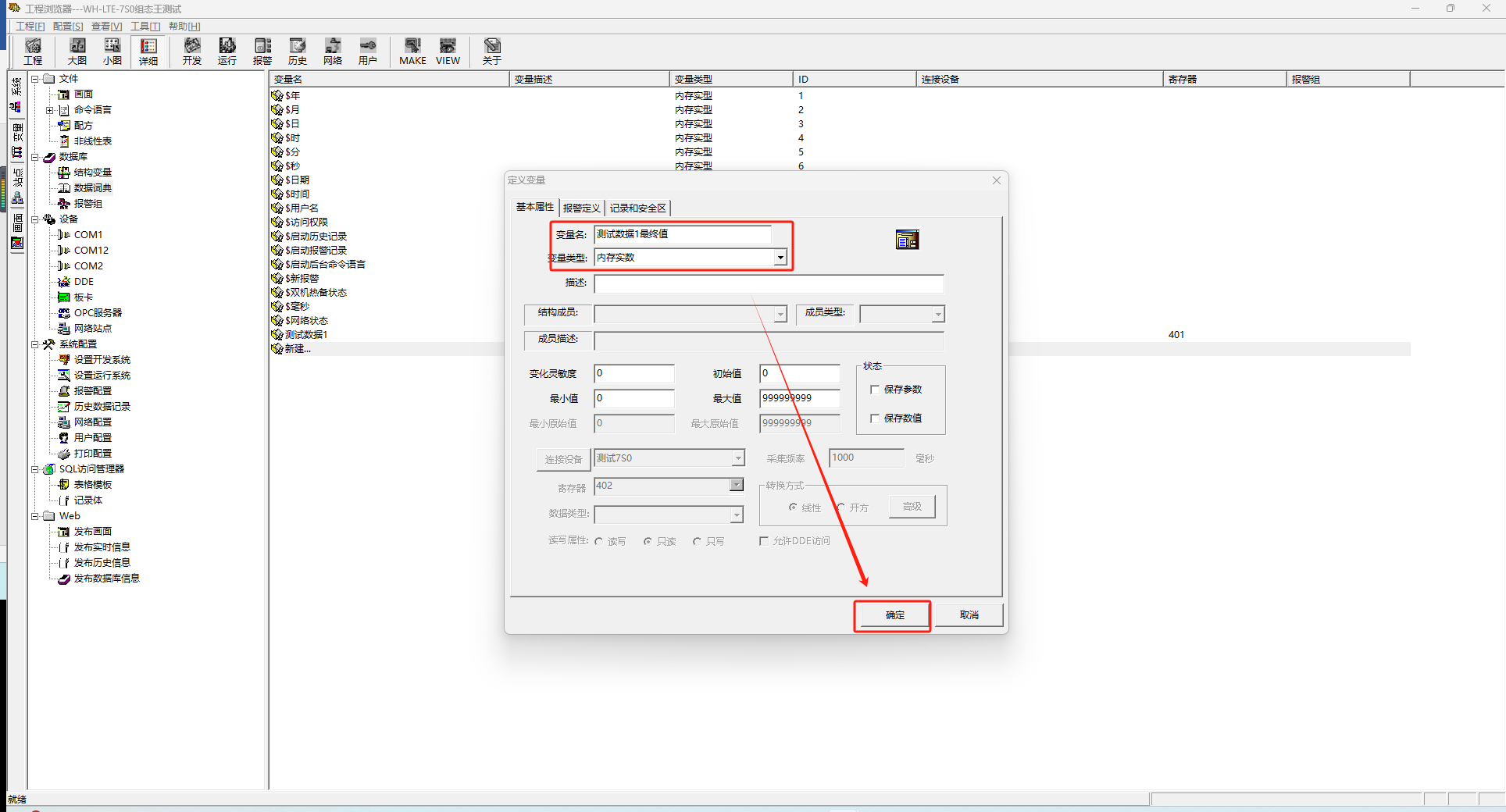The width and height of the screenshot is (1506, 812).
Task: Collapse the 设备 tree node
Action: [x=35, y=219]
